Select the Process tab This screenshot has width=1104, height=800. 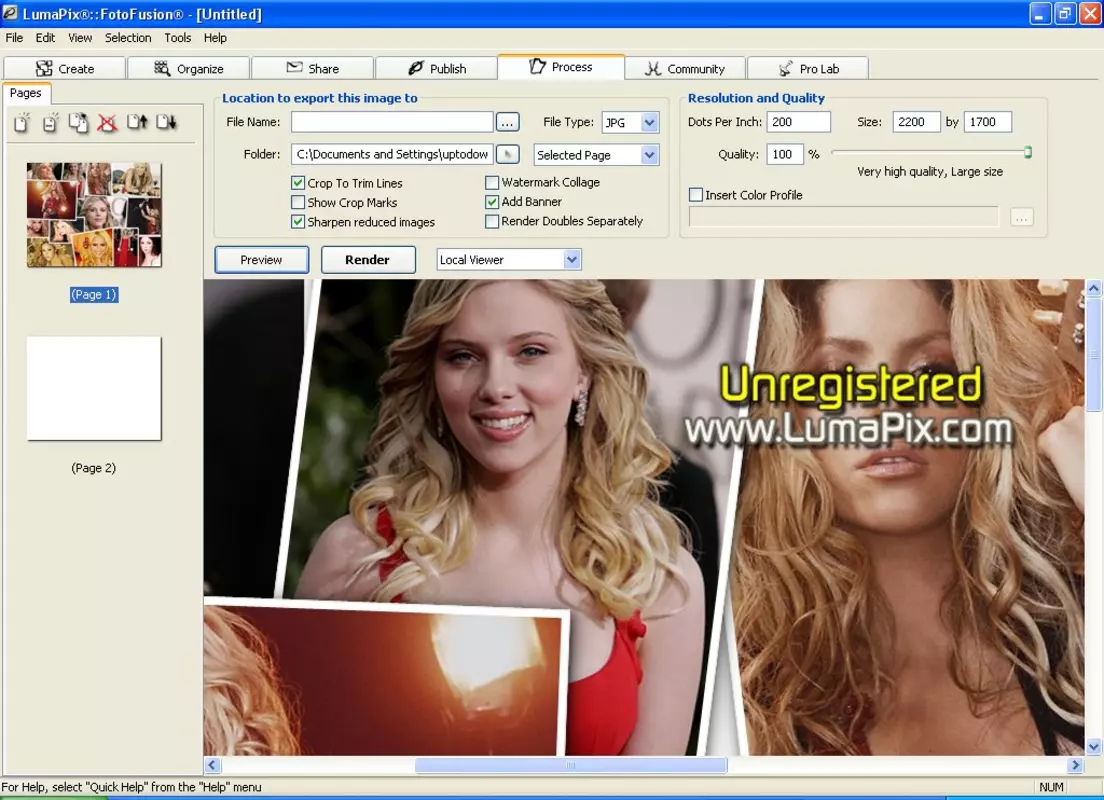(561, 67)
